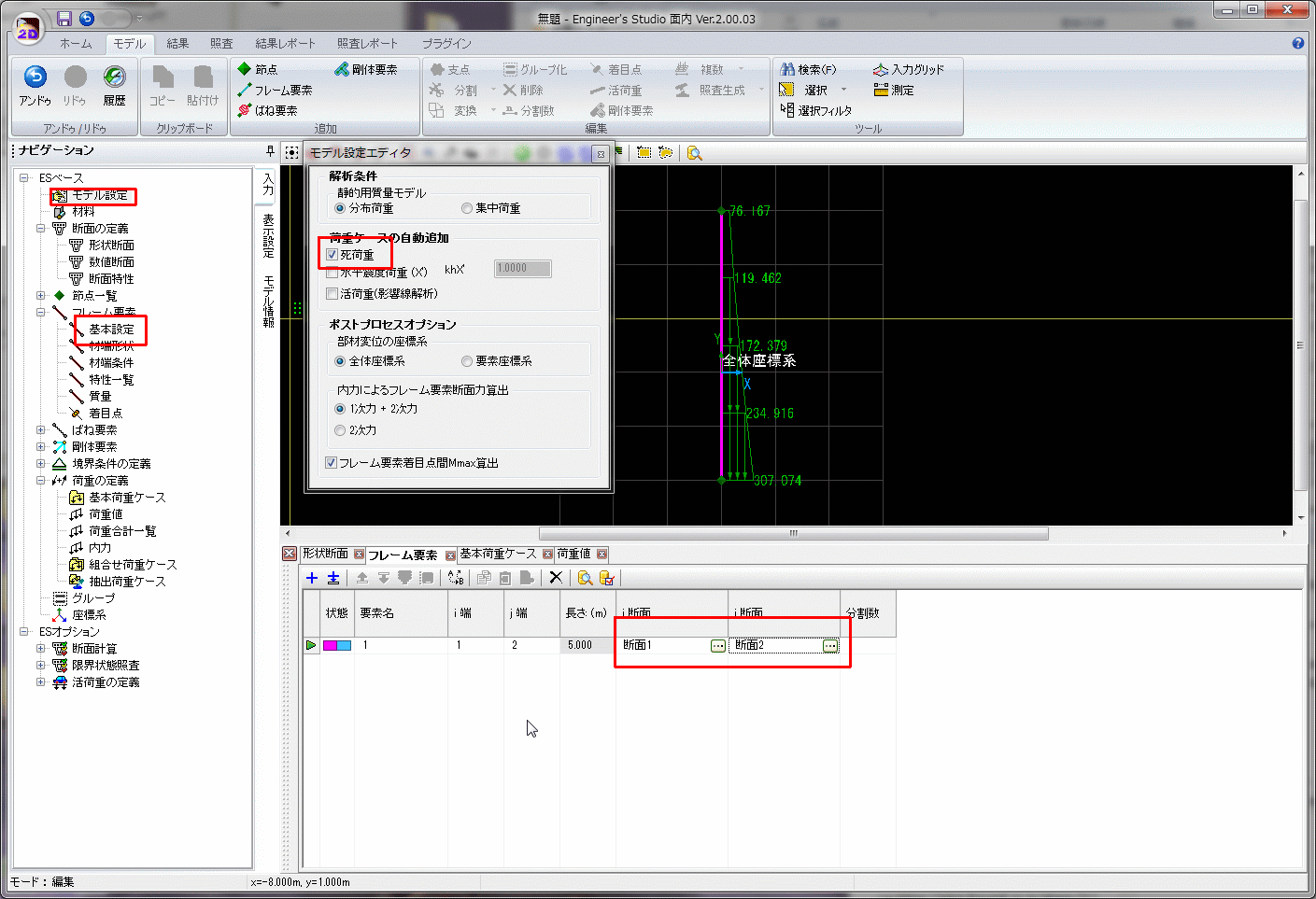Viewport: 1316px width, 899px height.
Task: Open the 2D application menu orb
Action: coord(28,27)
